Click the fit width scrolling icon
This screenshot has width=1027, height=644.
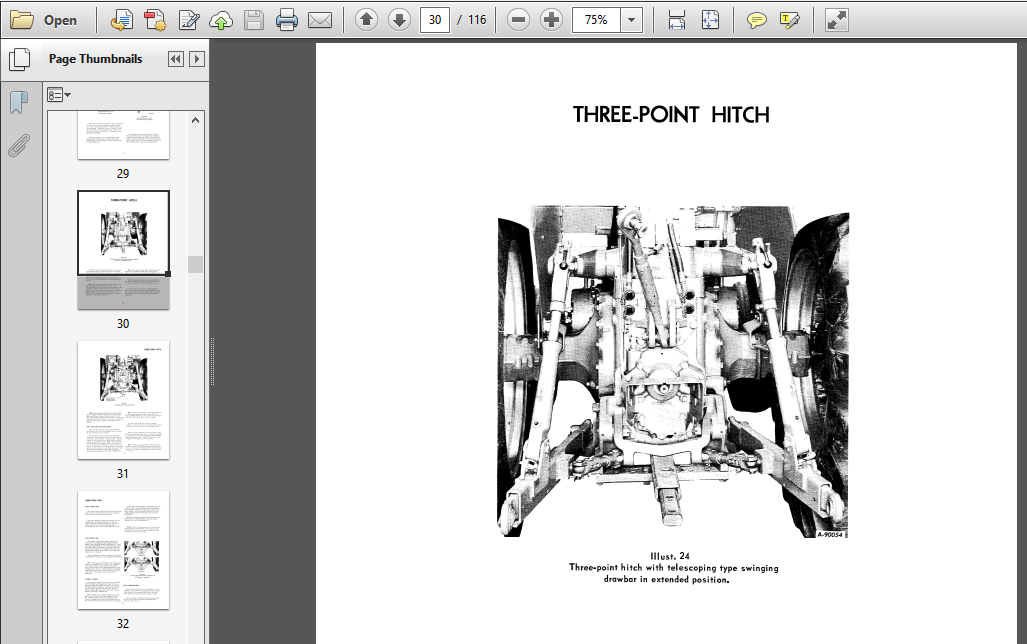pyautogui.click(x=677, y=20)
